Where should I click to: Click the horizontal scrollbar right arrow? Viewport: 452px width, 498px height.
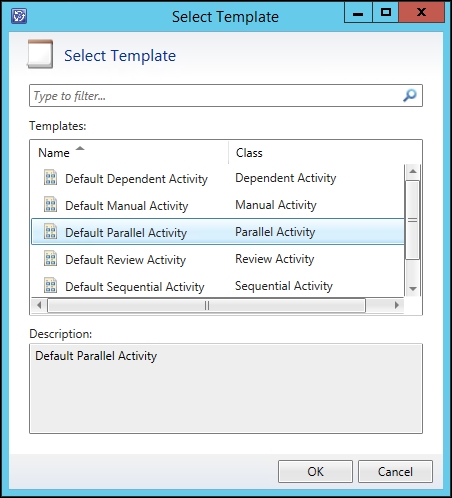point(396,305)
